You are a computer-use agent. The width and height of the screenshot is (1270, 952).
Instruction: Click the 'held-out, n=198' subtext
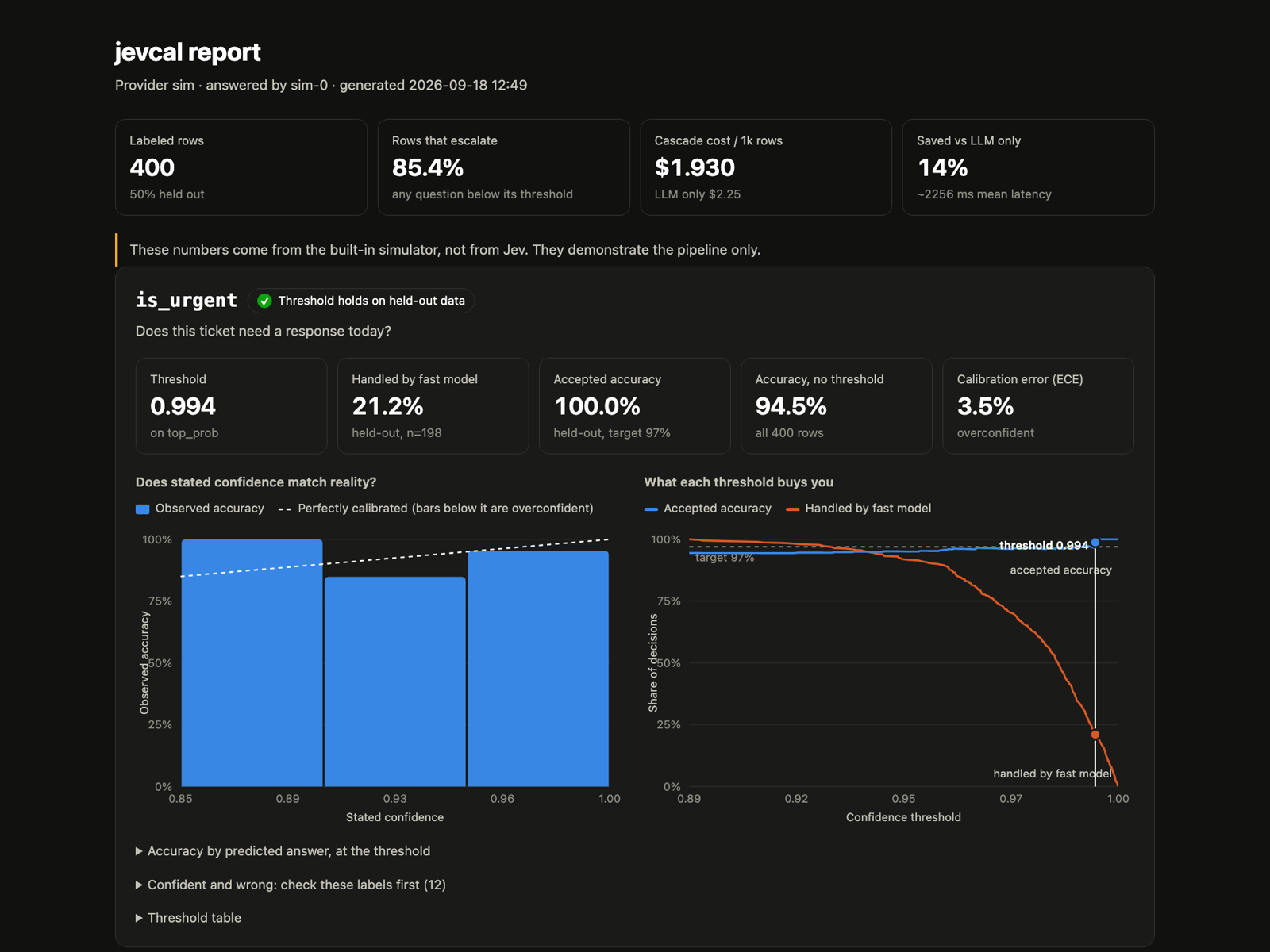pyautogui.click(x=397, y=433)
